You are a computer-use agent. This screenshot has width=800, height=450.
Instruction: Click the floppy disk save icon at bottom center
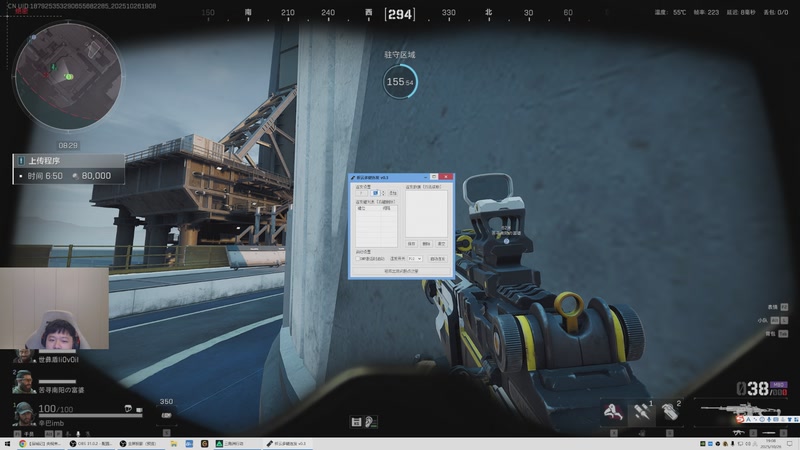356,421
